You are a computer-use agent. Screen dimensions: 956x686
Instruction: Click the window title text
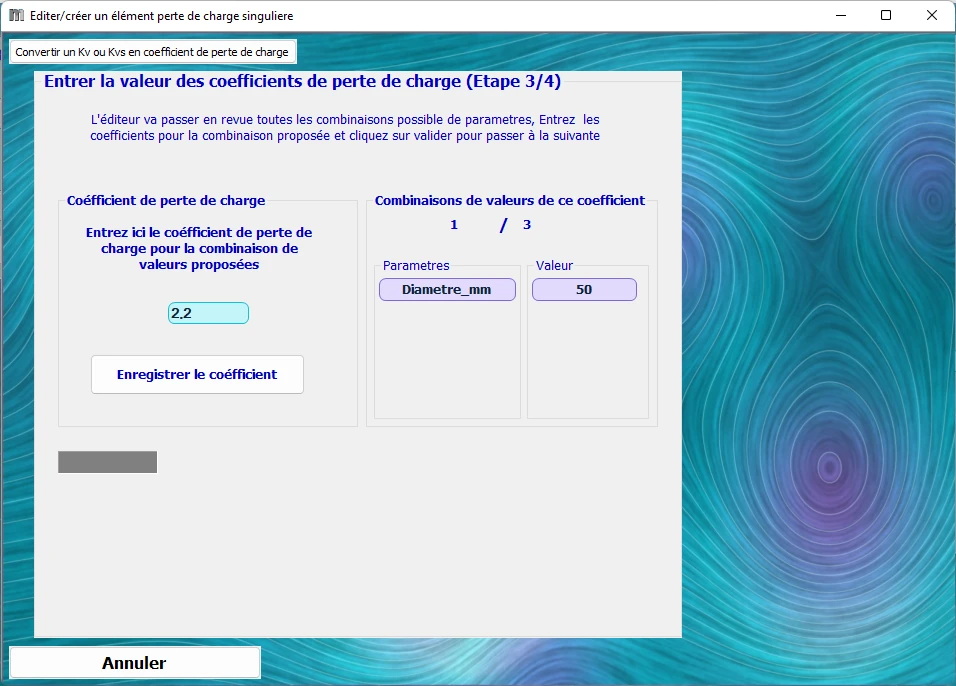(x=162, y=16)
